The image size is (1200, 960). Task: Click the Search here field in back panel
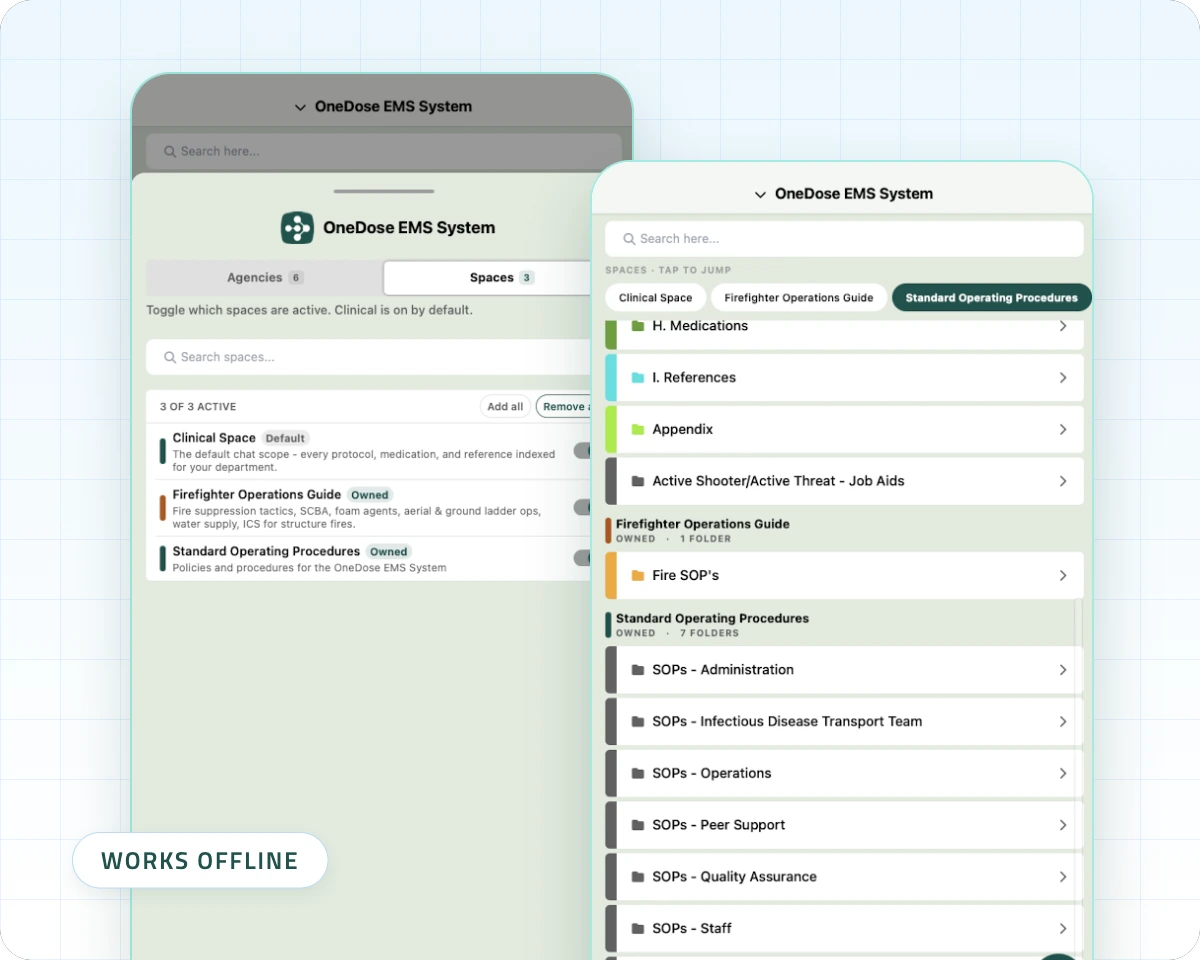click(383, 151)
